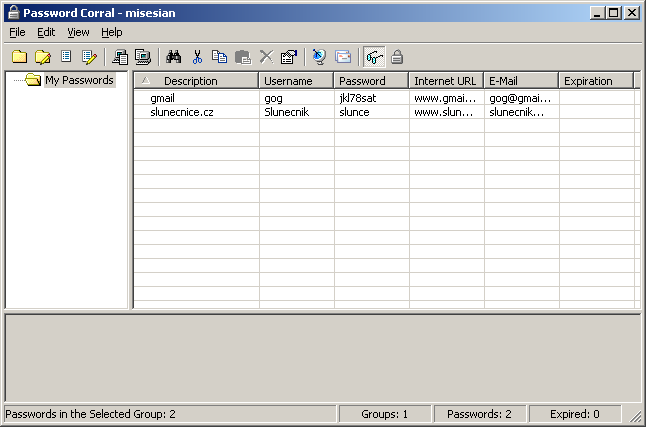Click 'Expired: 0' in status bar
The image size is (646, 427).
coord(575,414)
